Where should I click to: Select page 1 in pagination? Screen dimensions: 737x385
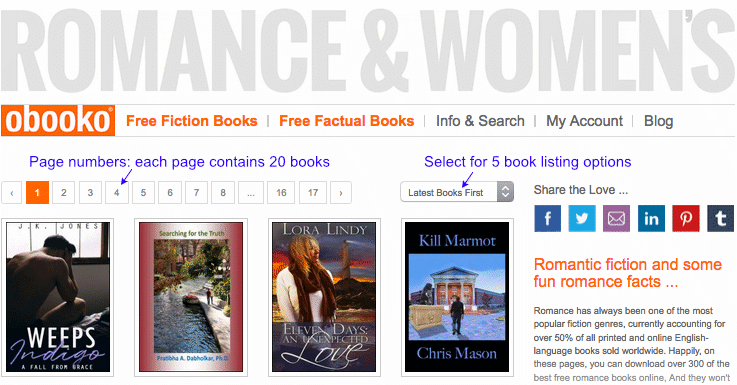37,193
